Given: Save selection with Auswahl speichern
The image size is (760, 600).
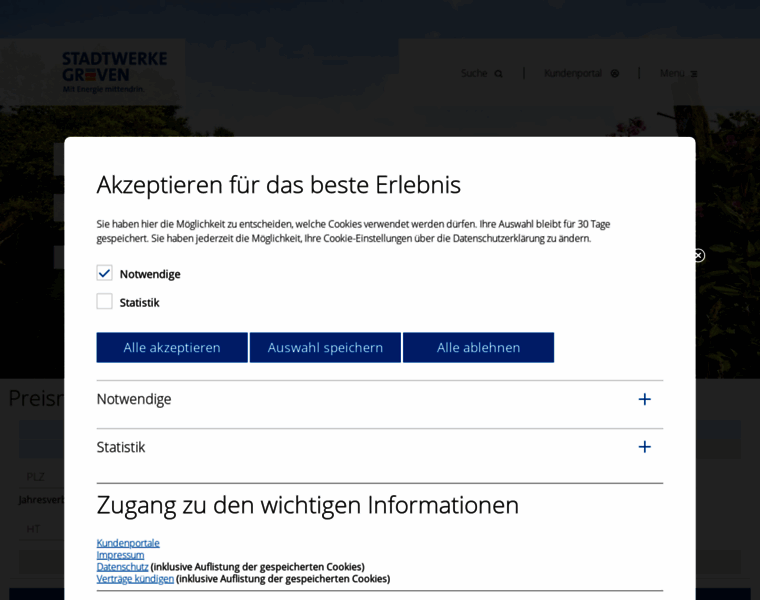Looking at the screenshot, I should (x=325, y=347).
